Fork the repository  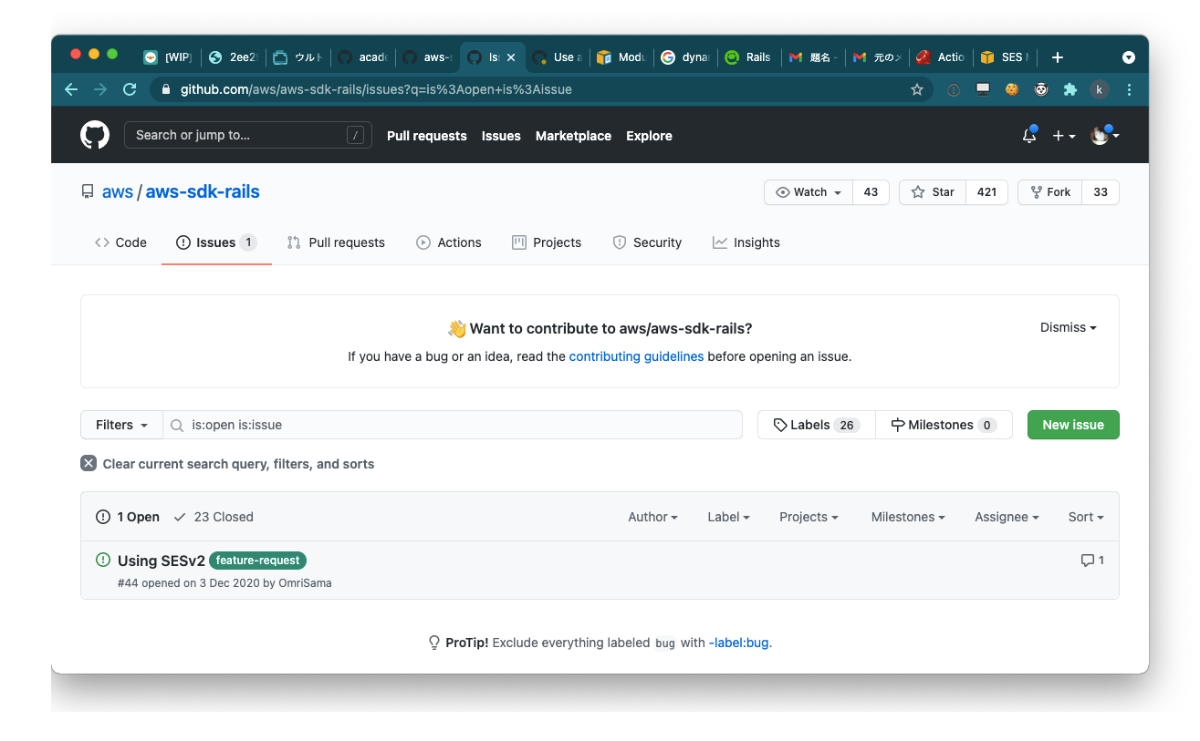point(1050,192)
